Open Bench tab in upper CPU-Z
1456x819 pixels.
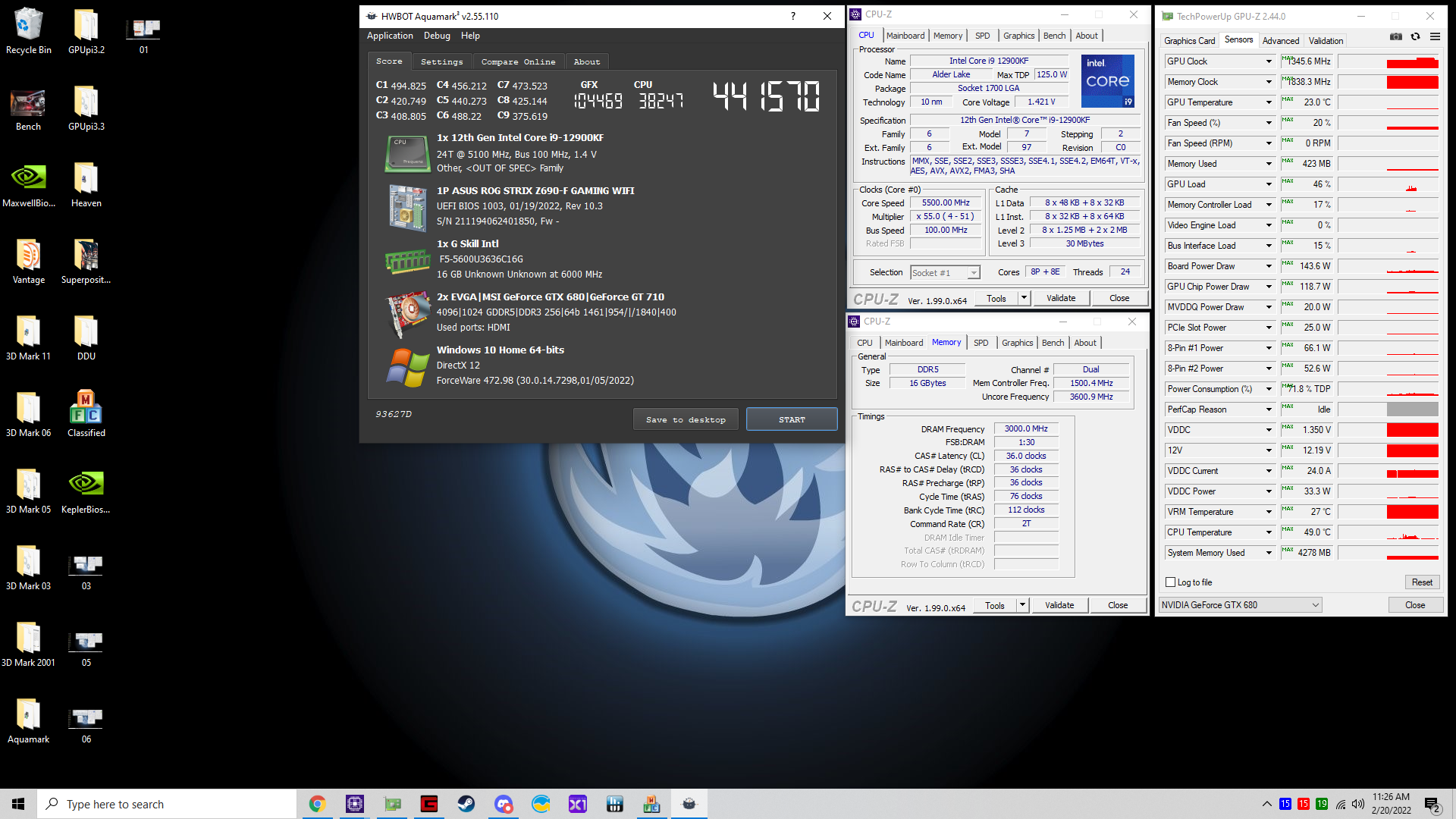pyautogui.click(x=1054, y=36)
